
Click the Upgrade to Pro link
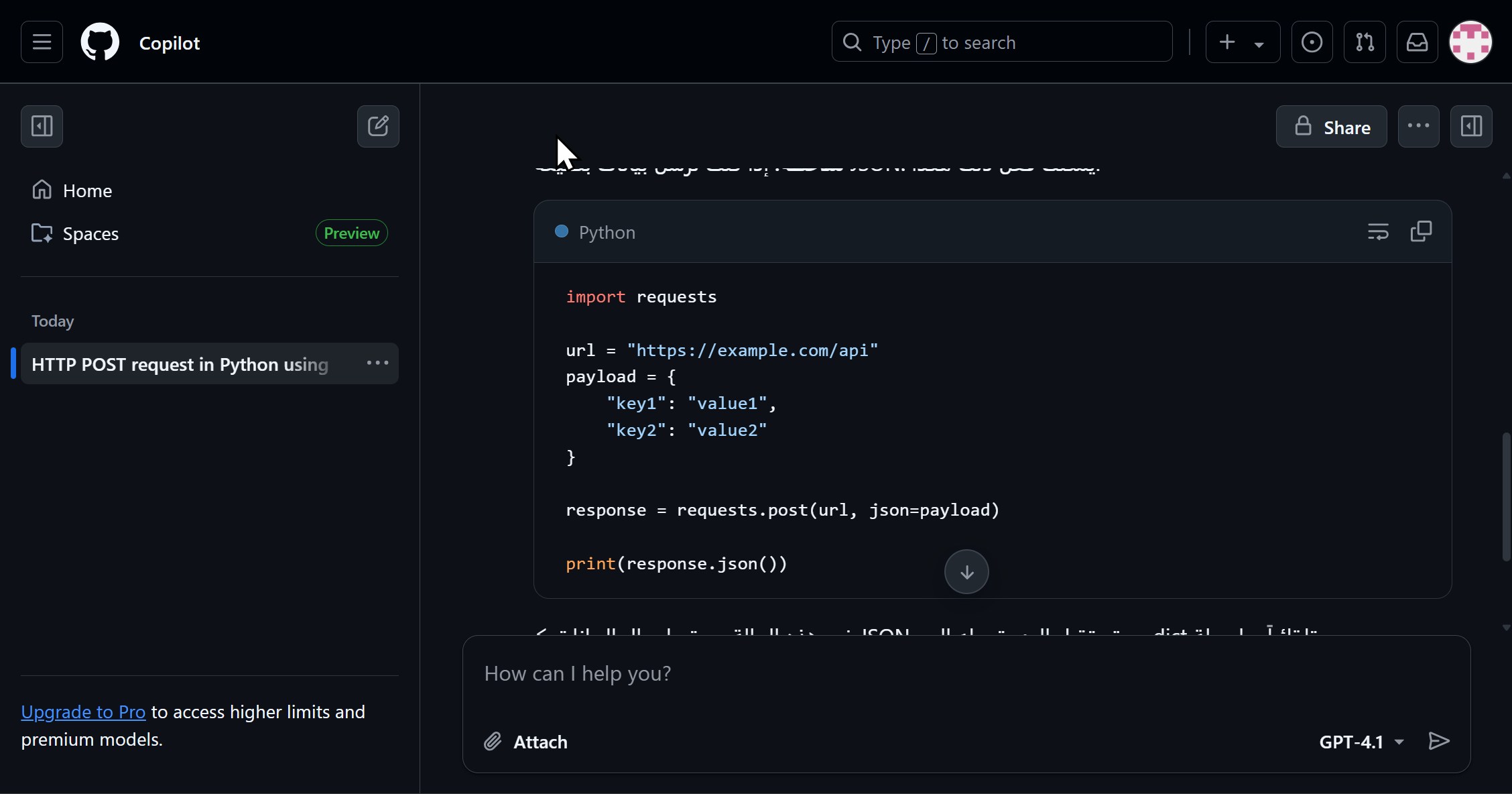pyautogui.click(x=83, y=712)
